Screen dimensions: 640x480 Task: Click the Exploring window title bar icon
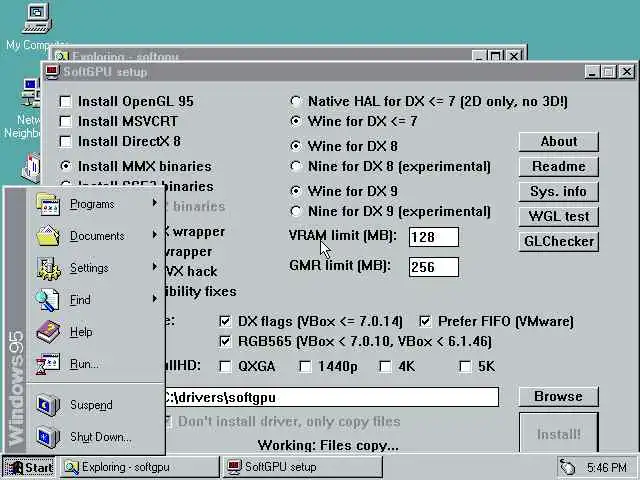click(x=61, y=56)
